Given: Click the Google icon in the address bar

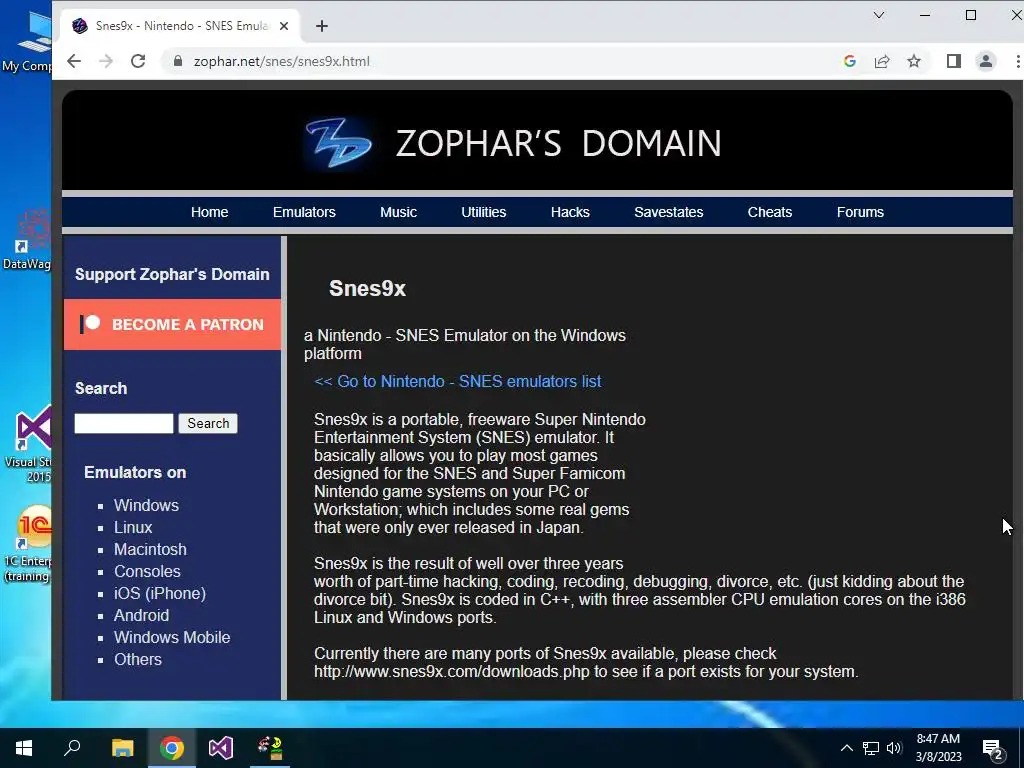Looking at the screenshot, I should coord(850,61).
